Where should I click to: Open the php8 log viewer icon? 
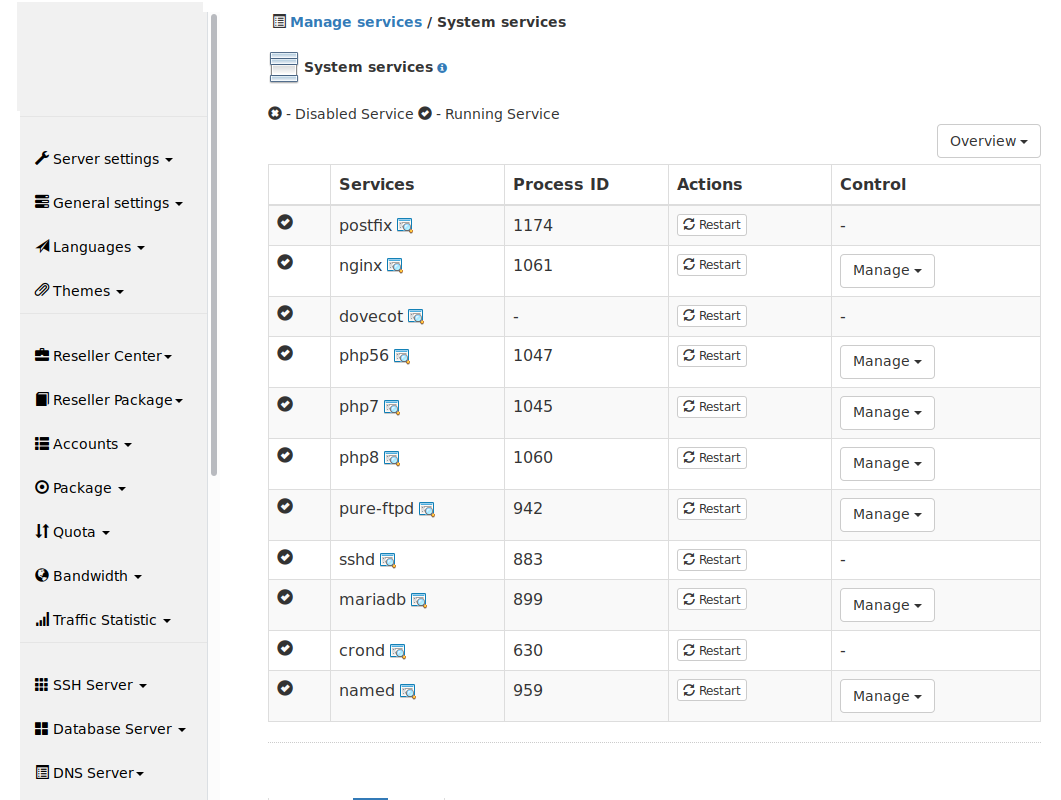click(x=392, y=458)
